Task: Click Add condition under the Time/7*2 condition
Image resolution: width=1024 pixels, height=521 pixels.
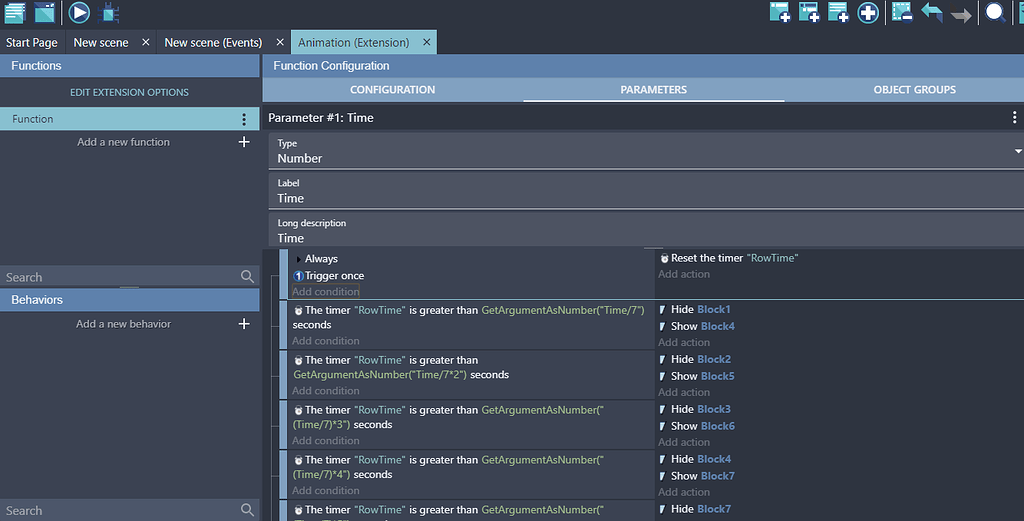Action: point(326,390)
